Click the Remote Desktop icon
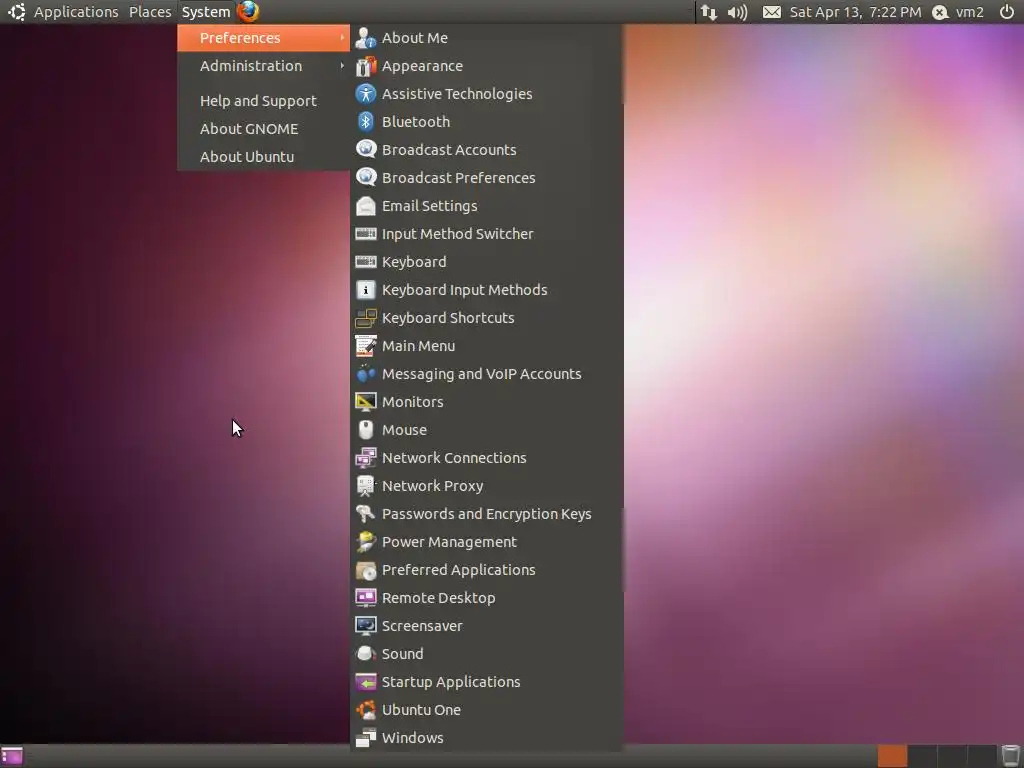Viewport: 1024px width, 768px height. 366,598
